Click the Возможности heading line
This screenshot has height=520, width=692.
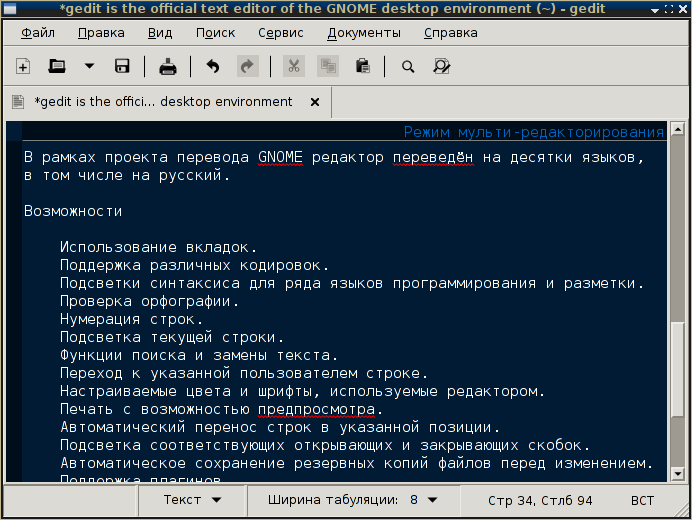coord(73,211)
